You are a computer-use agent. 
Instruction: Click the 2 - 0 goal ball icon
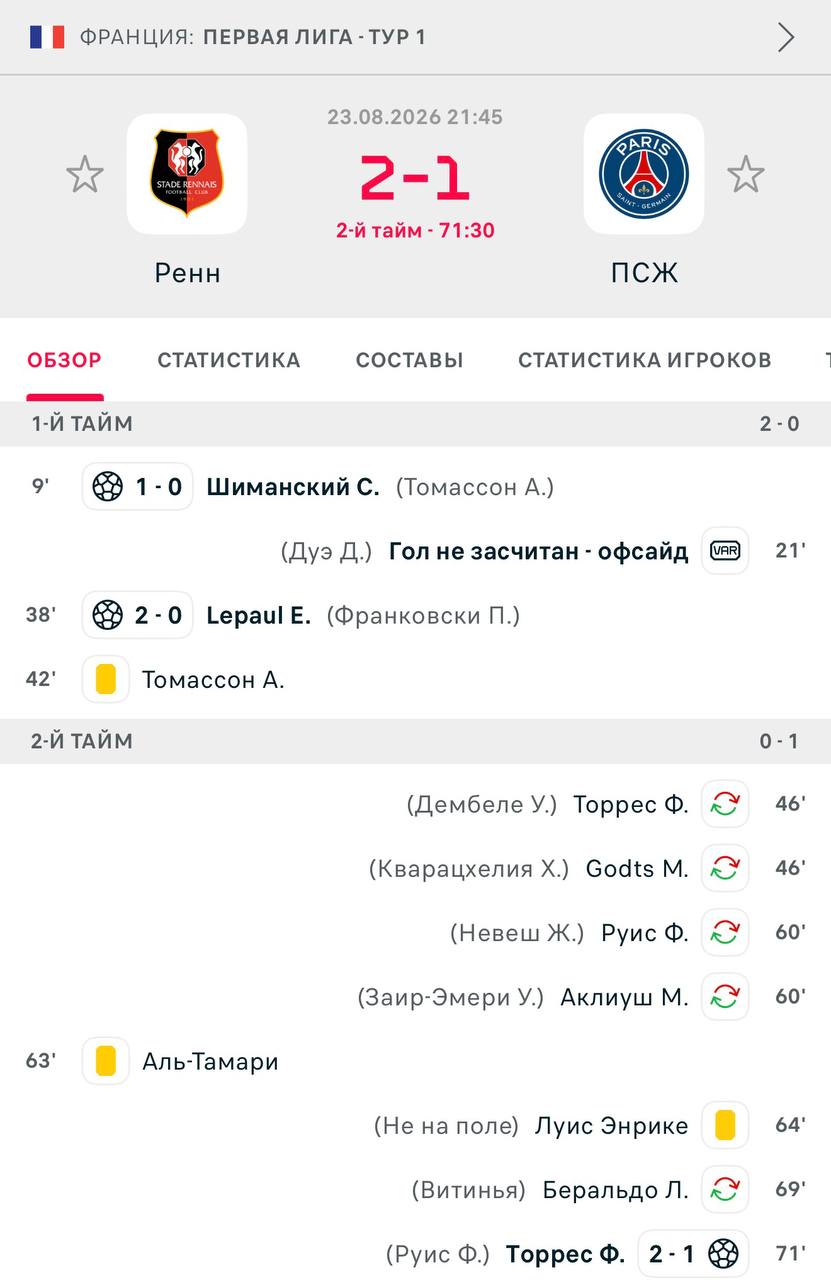coord(107,615)
